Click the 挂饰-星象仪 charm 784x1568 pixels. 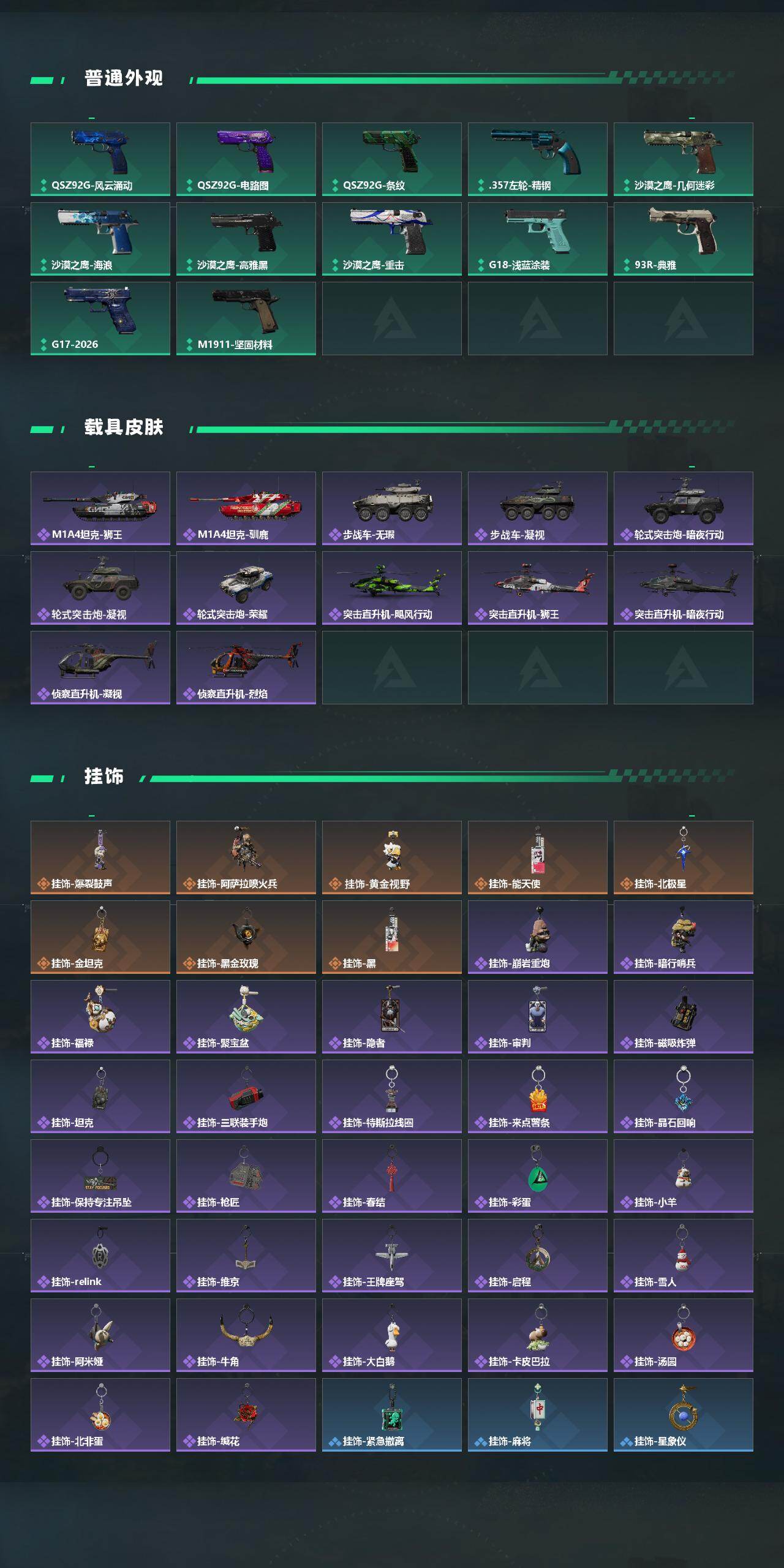coord(684,1415)
